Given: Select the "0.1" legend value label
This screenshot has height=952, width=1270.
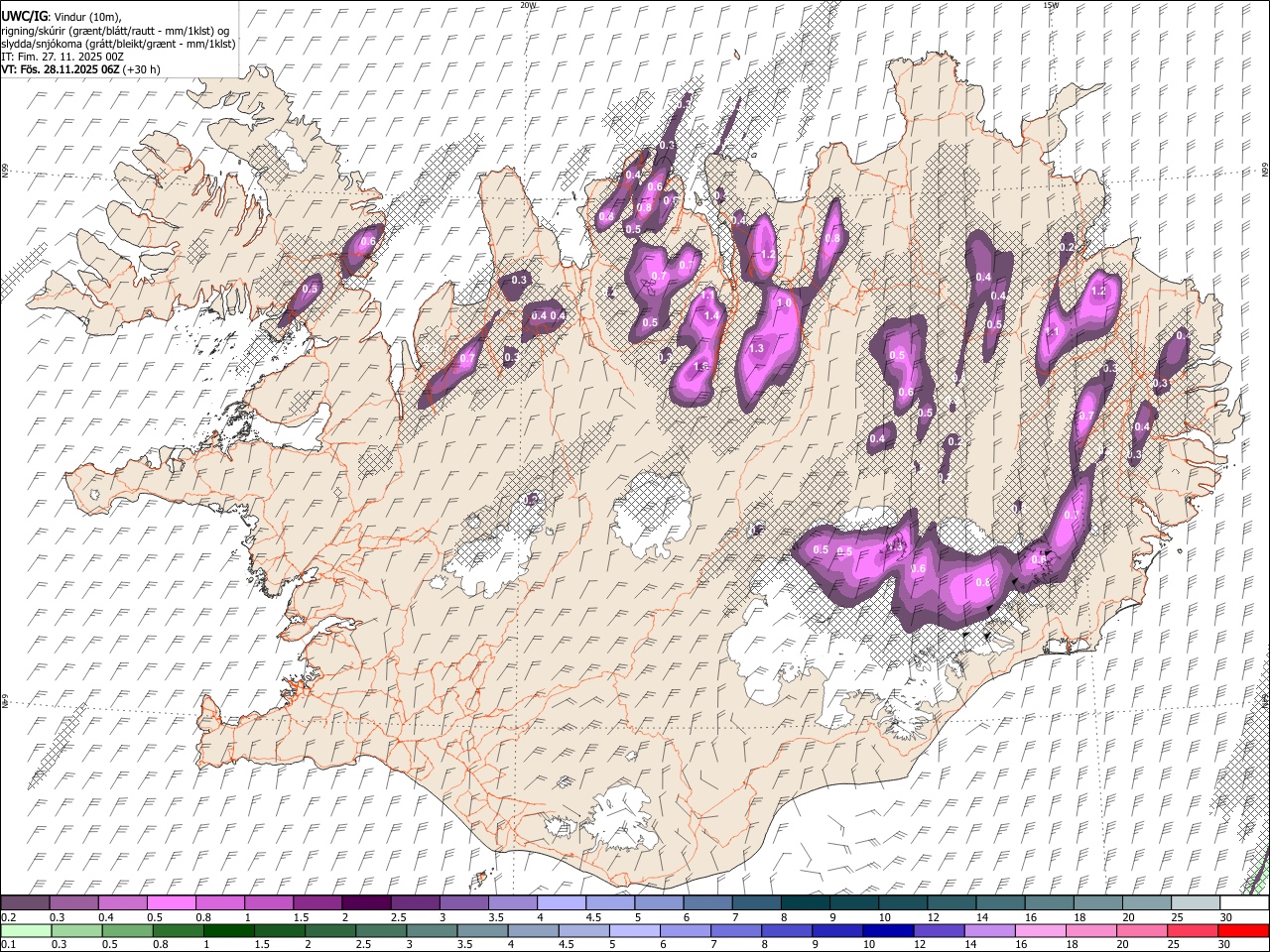Looking at the screenshot, I should [x=9, y=944].
